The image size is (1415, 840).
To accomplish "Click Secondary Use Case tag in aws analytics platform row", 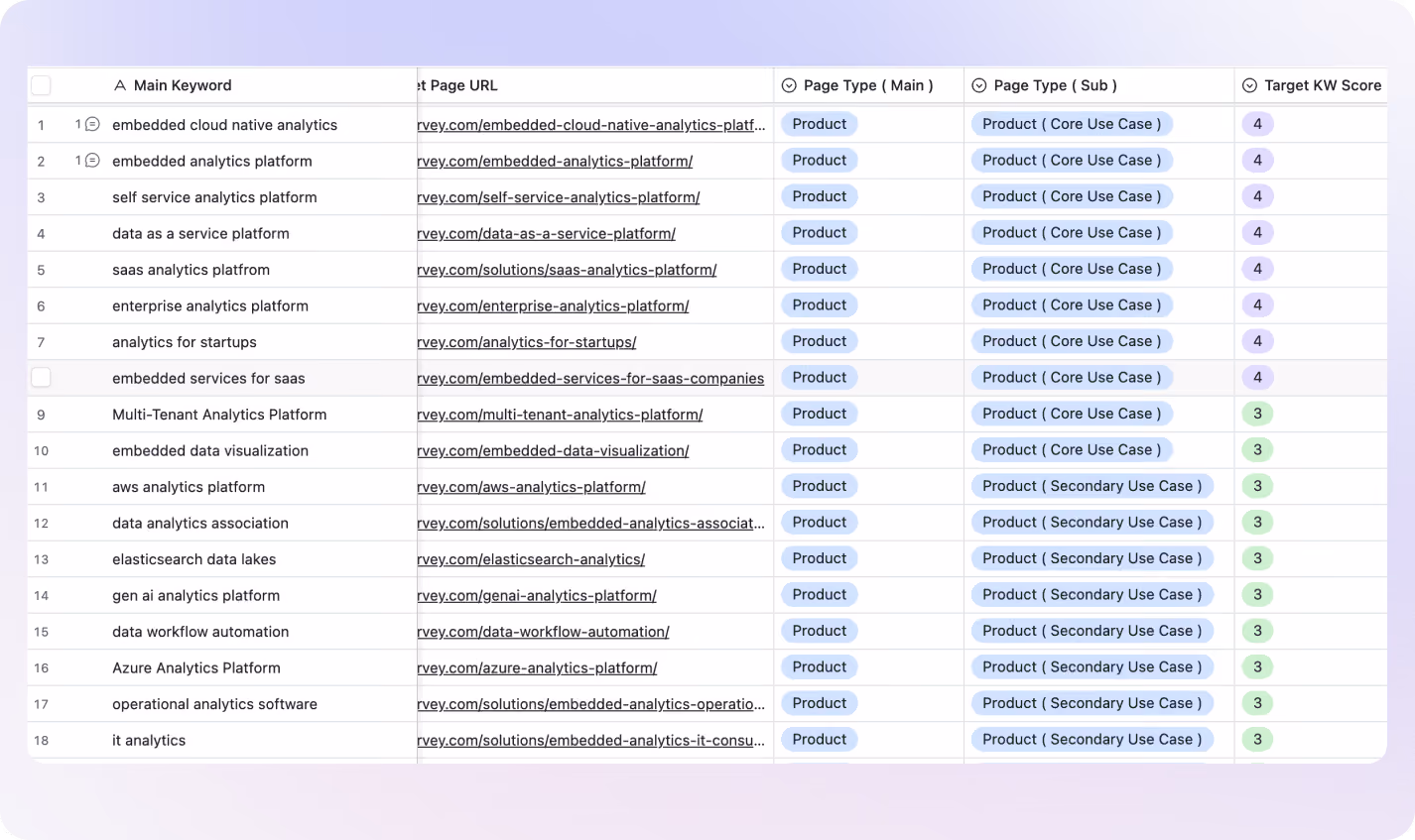I will (1092, 486).
